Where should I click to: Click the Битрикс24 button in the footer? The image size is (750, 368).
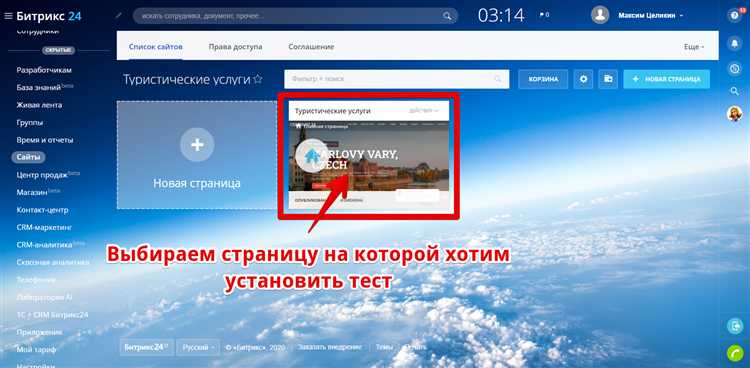(x=146, y=347)
